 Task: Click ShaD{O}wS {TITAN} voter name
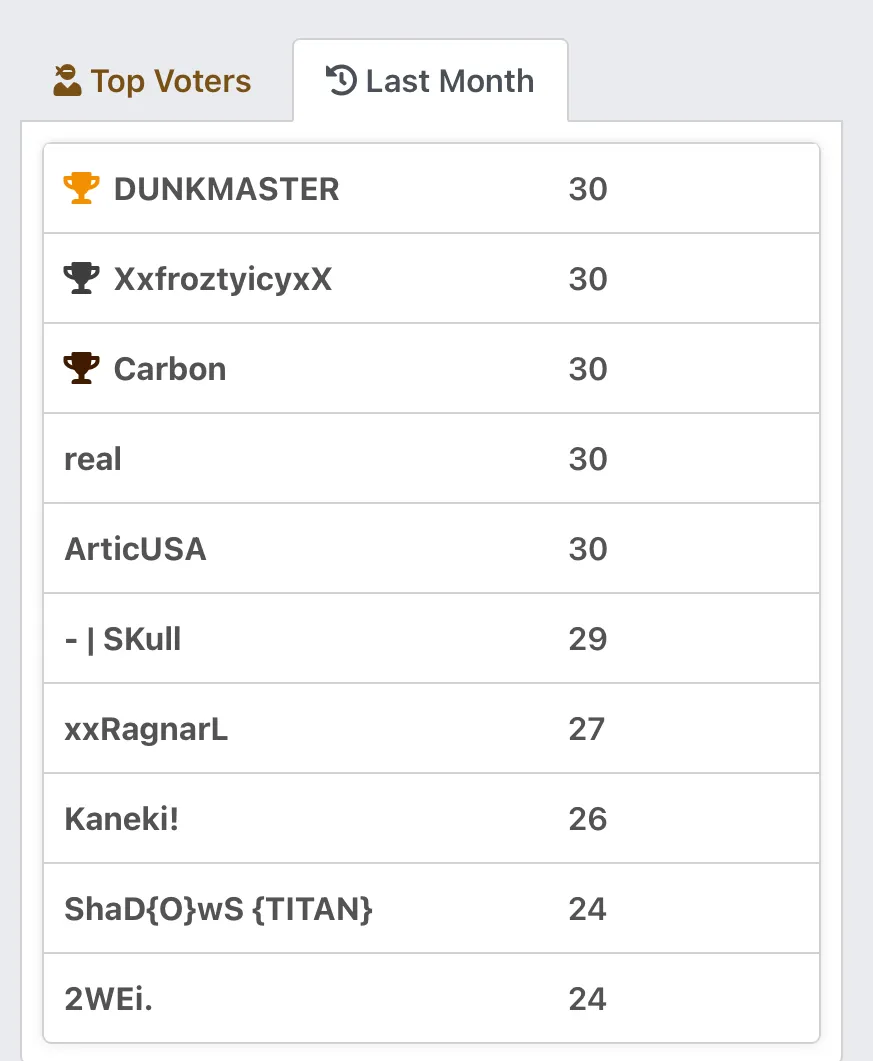[218, 909]
